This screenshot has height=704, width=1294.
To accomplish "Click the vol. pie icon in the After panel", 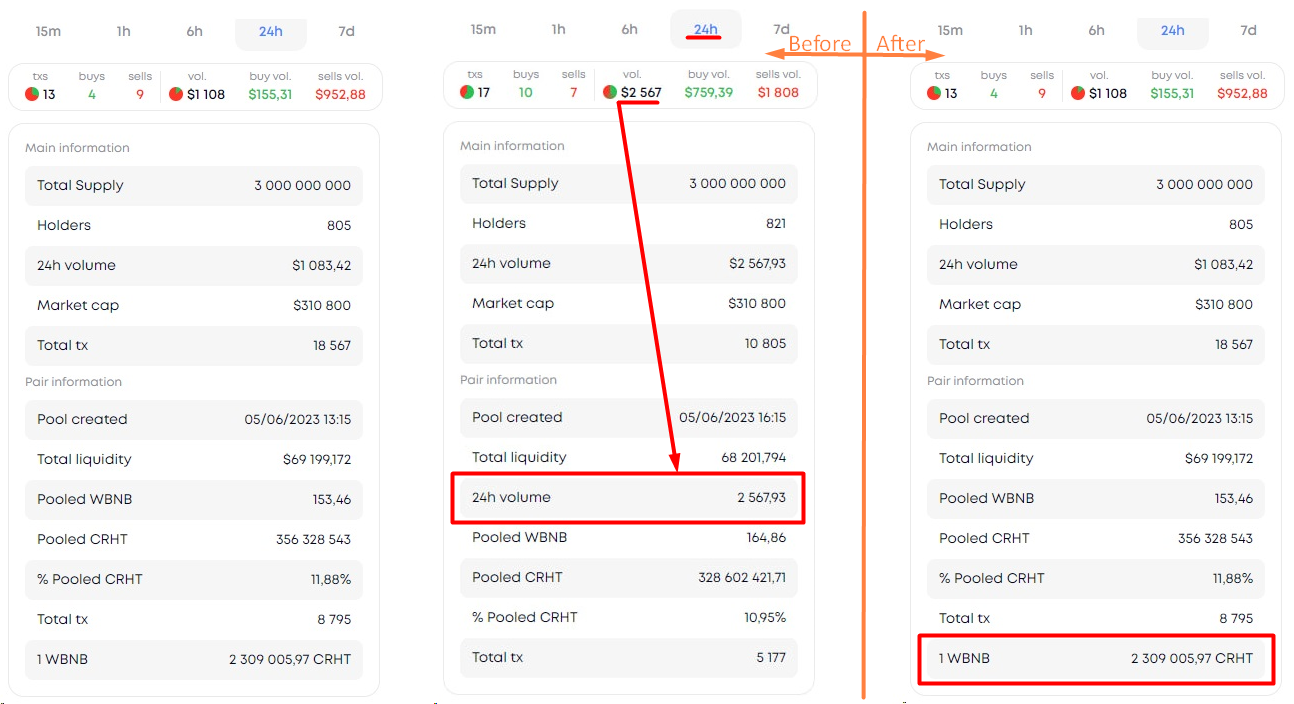I will coord(1077,93).
